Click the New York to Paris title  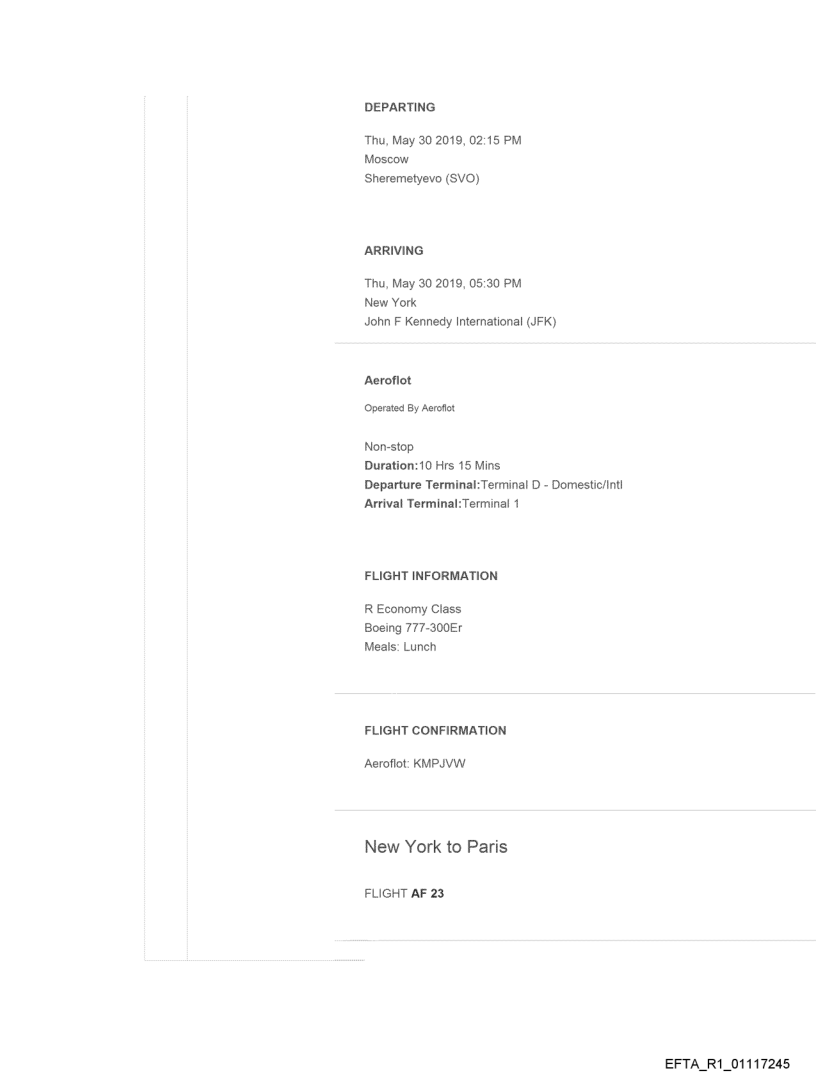[x=435, y=847]
